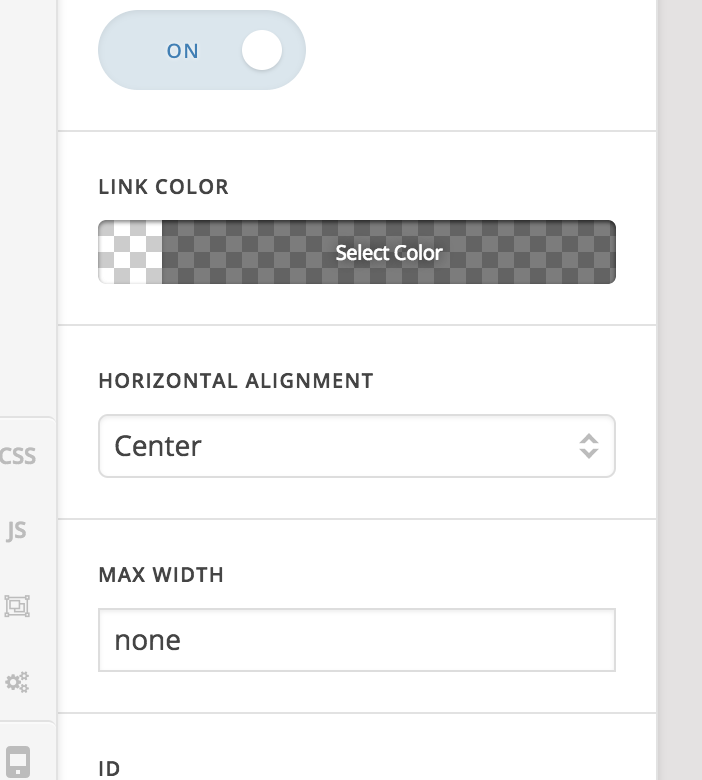Open the gears settings icon in sidebar

point(17,682)
